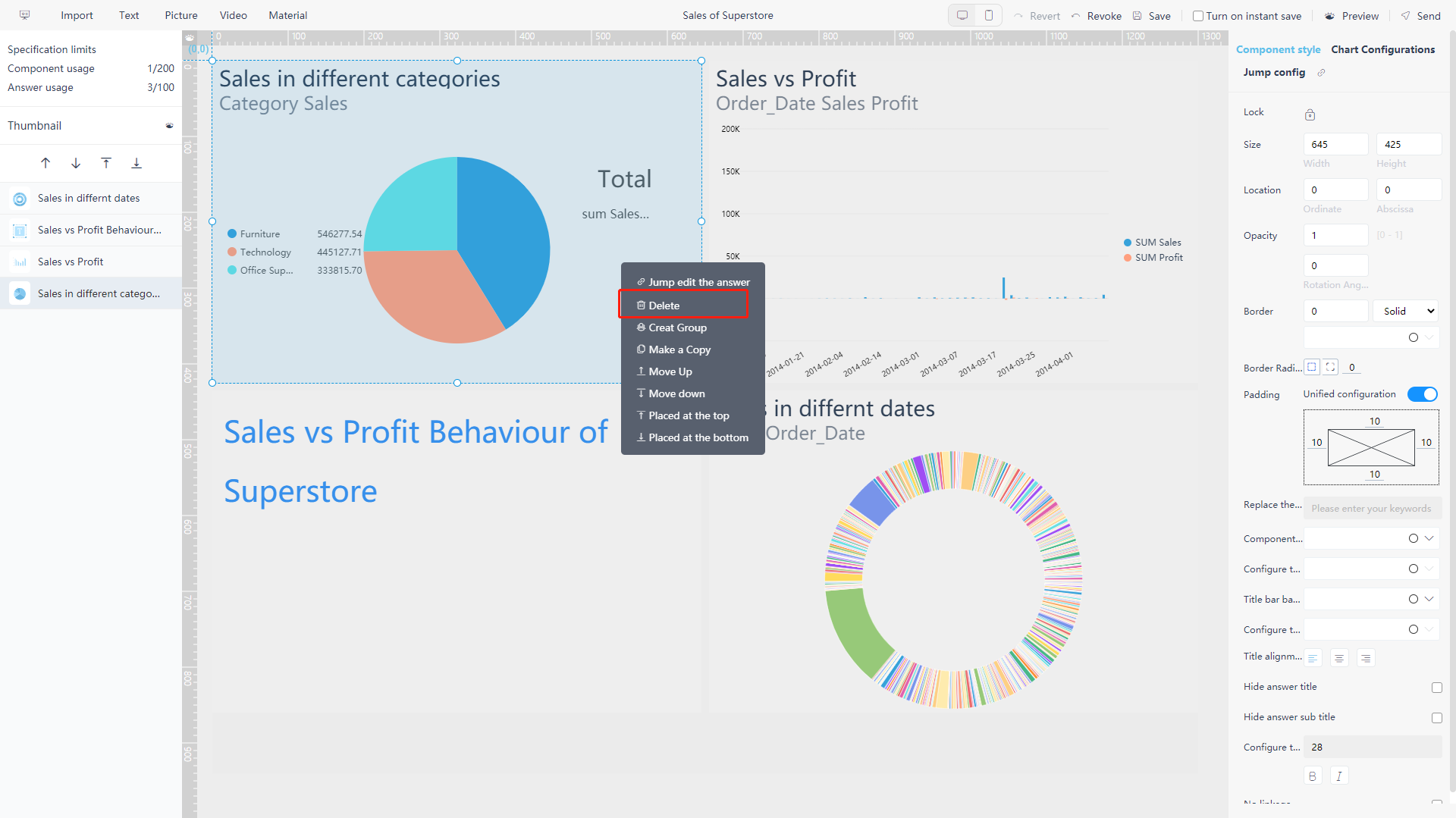Switch to mobile view icon
Screen dimensions: 1456x818
[989, 15]
